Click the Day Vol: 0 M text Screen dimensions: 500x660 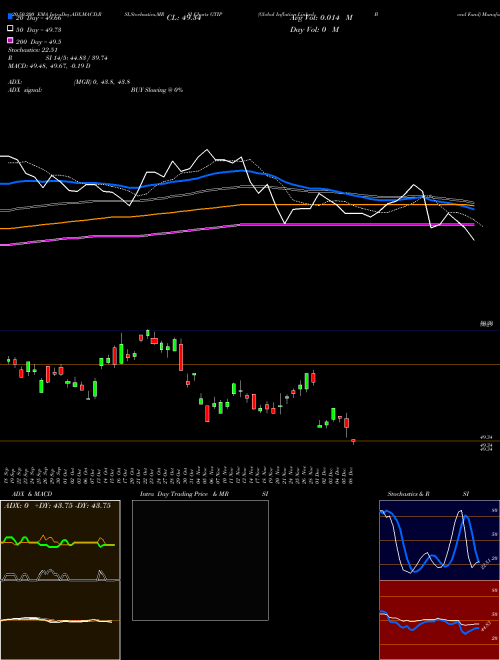(314, 30)
